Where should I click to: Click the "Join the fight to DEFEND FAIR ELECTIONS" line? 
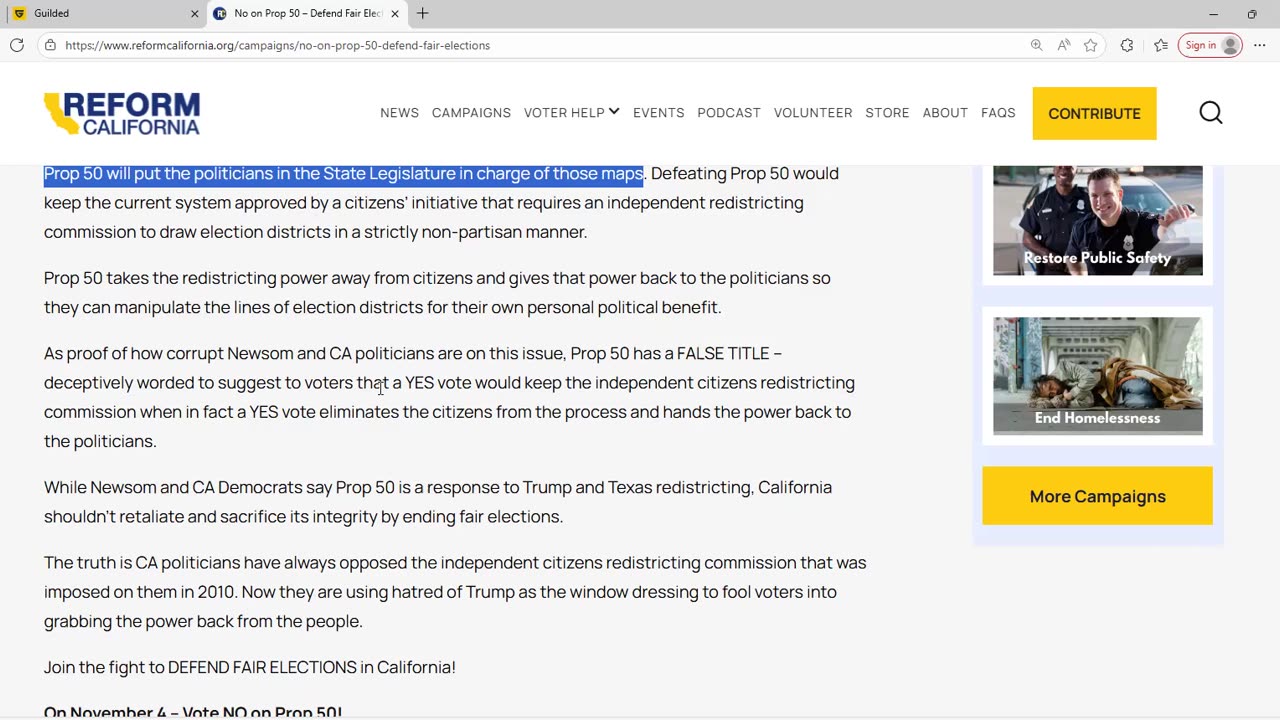pyautogui.click(x=250, y=667)
